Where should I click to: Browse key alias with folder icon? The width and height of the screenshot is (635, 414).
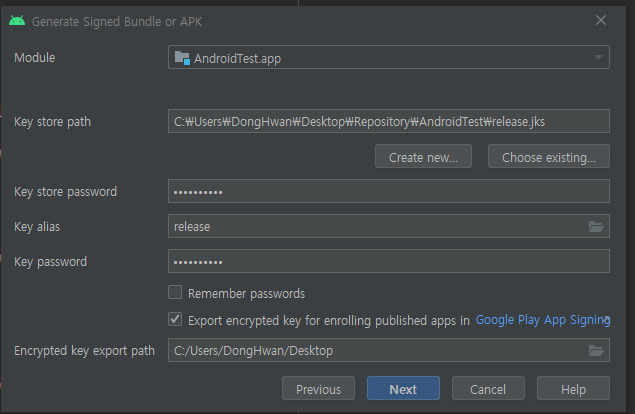[x=596, y=226]
